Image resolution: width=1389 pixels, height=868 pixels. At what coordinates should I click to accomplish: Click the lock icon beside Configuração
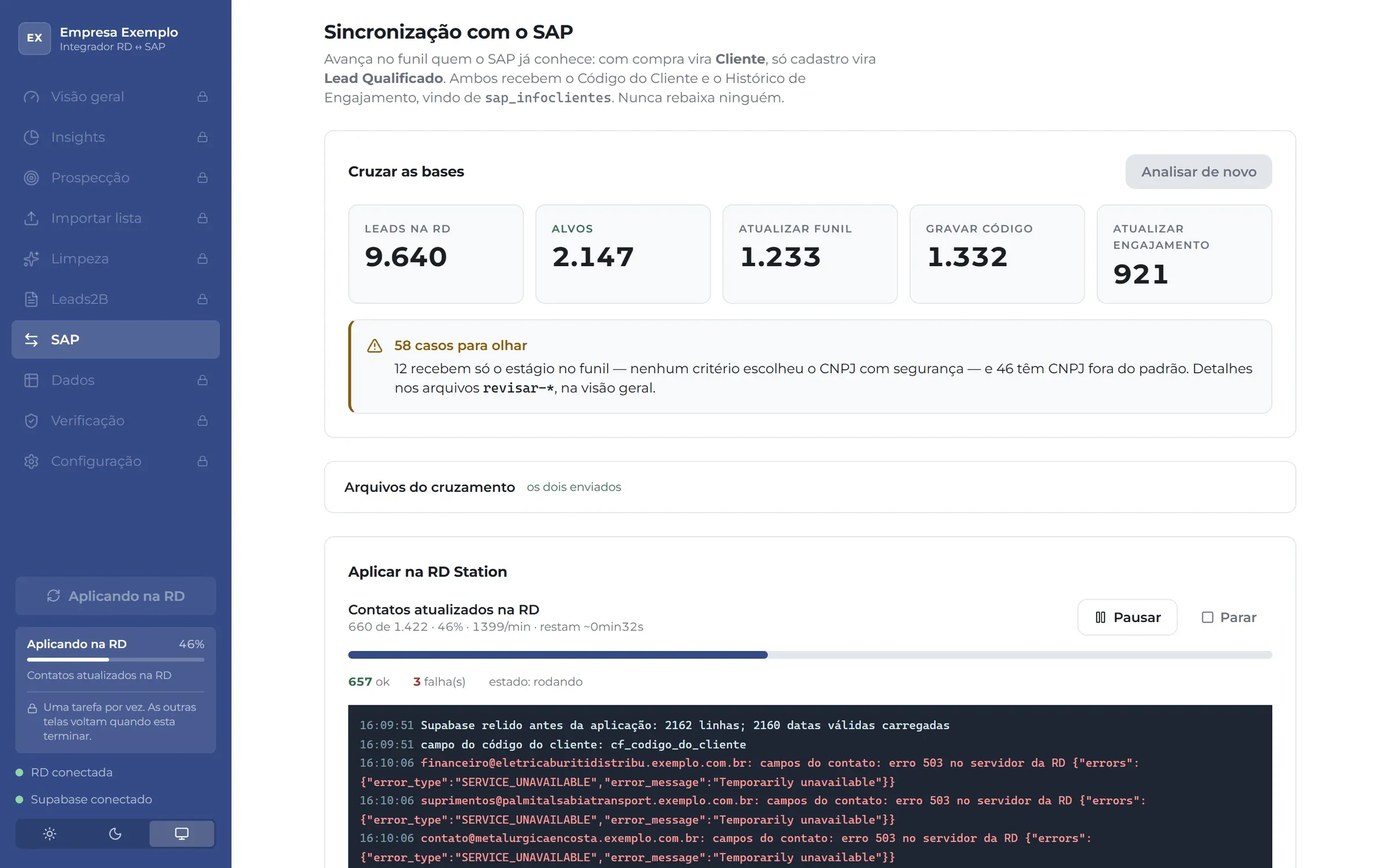[x=203, y=461]
